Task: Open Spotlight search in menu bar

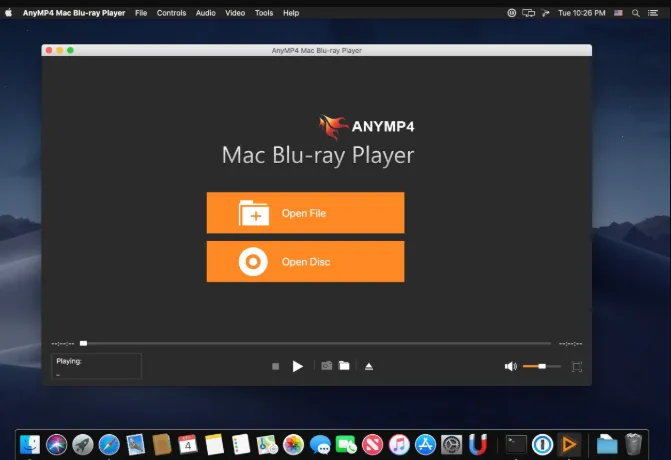Action: coord(636,13)
